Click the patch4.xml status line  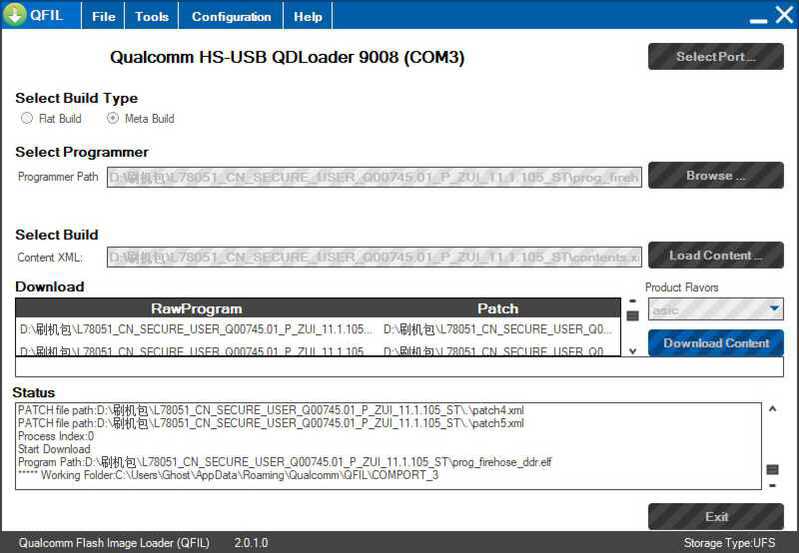[x=271, y=410]
